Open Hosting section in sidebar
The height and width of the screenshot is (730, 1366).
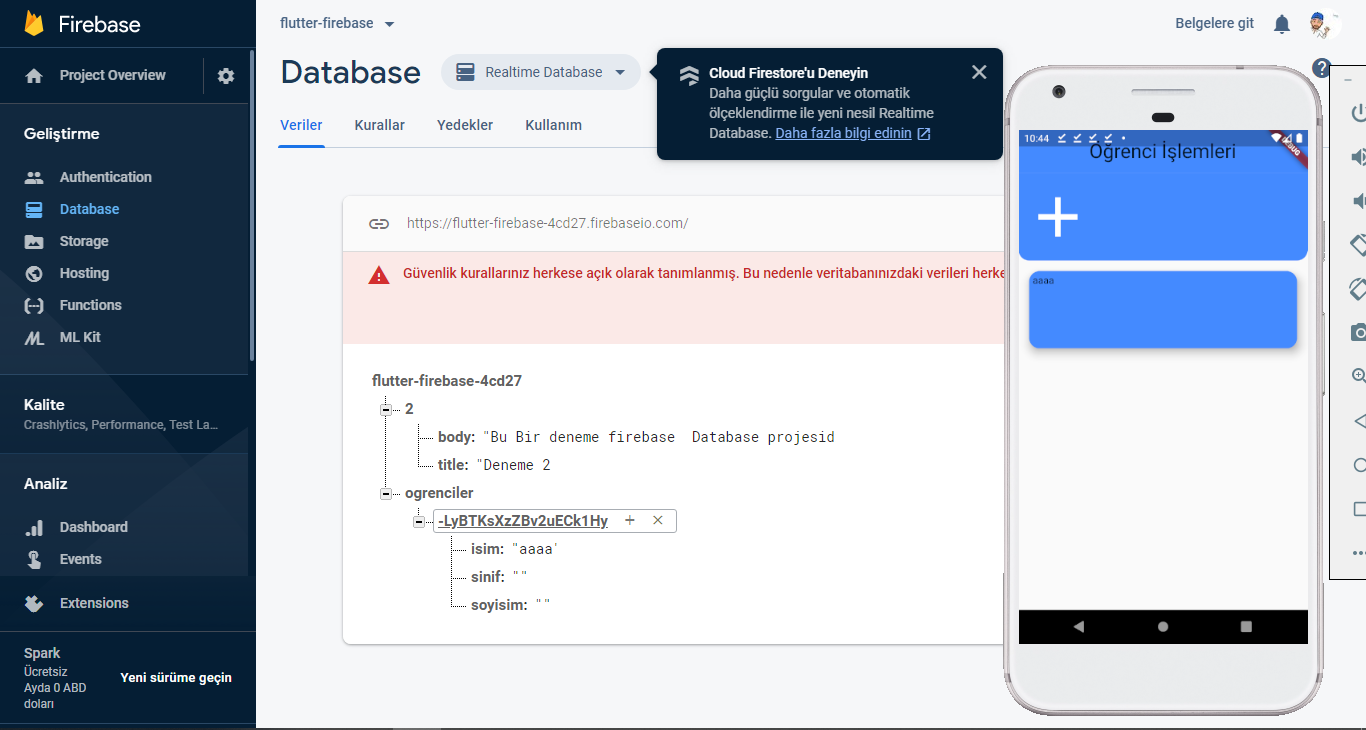[x=84, y=273]
